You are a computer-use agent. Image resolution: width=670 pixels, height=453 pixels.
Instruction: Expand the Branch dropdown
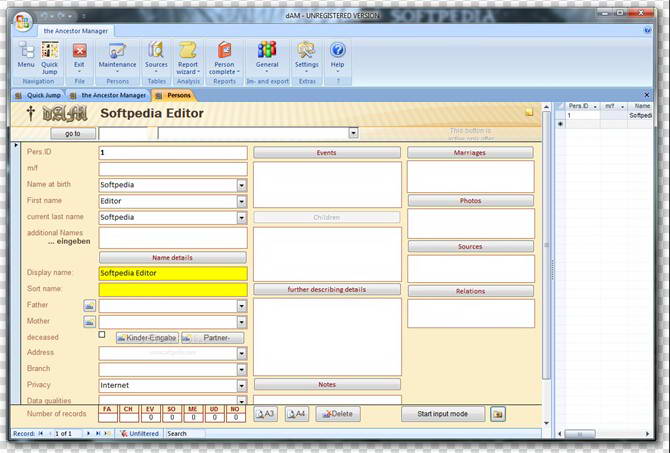[242, 370]
